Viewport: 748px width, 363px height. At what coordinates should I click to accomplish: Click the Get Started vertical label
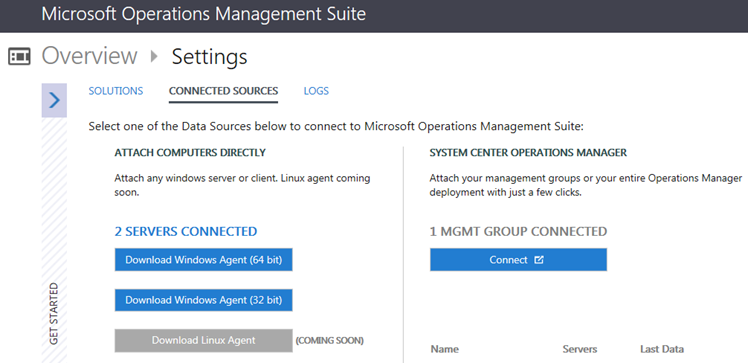click(x=54, y=313)
